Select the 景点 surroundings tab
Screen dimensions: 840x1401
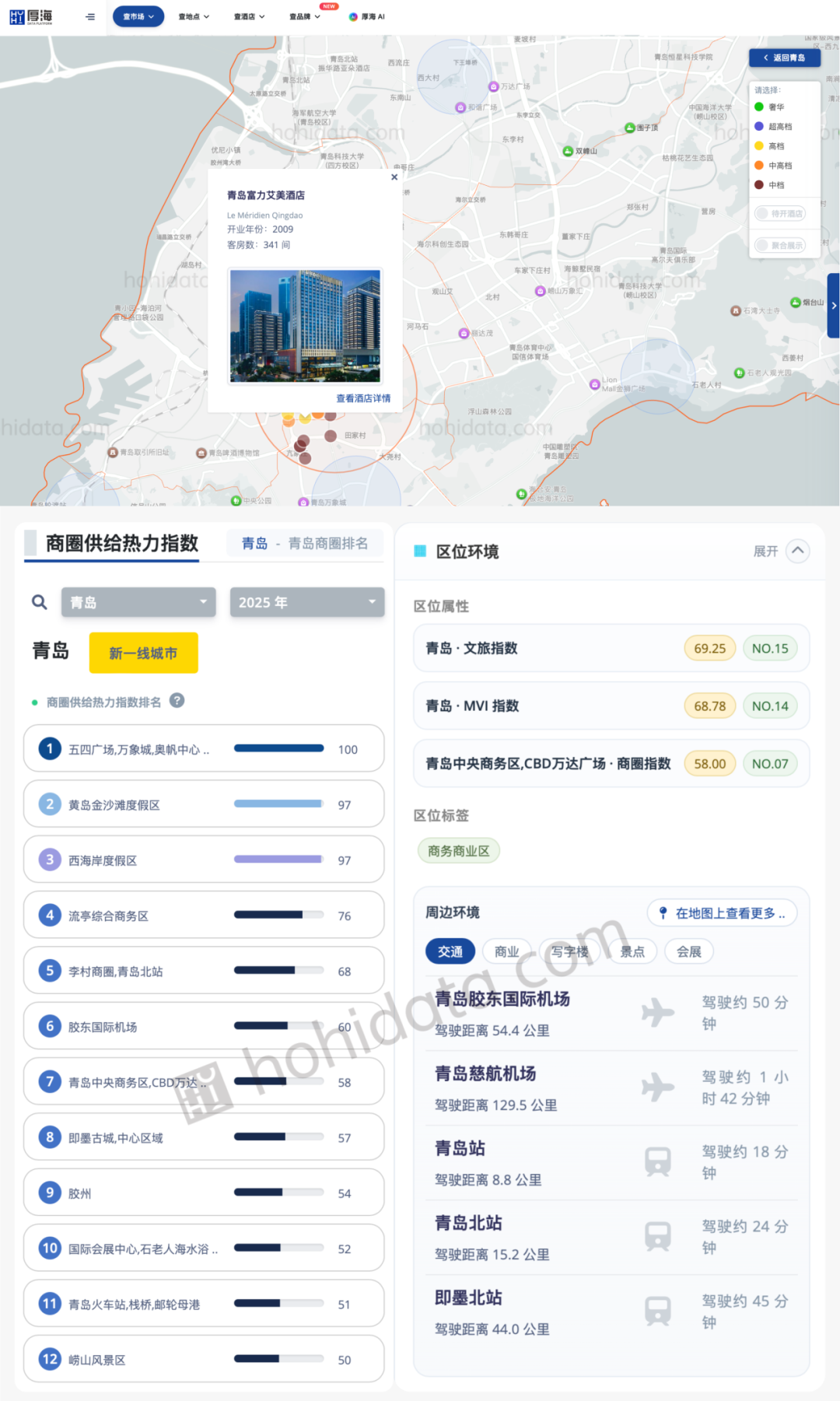pyautogui.click(x=632, y=951)
